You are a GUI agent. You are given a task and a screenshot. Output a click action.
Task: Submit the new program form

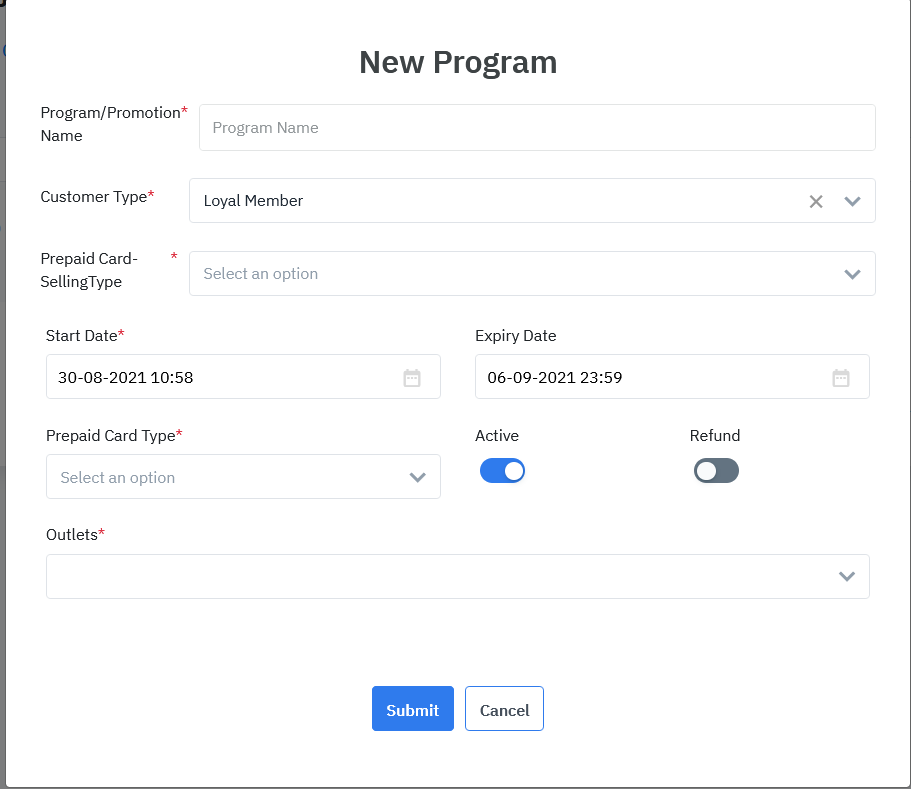point(412,709)
